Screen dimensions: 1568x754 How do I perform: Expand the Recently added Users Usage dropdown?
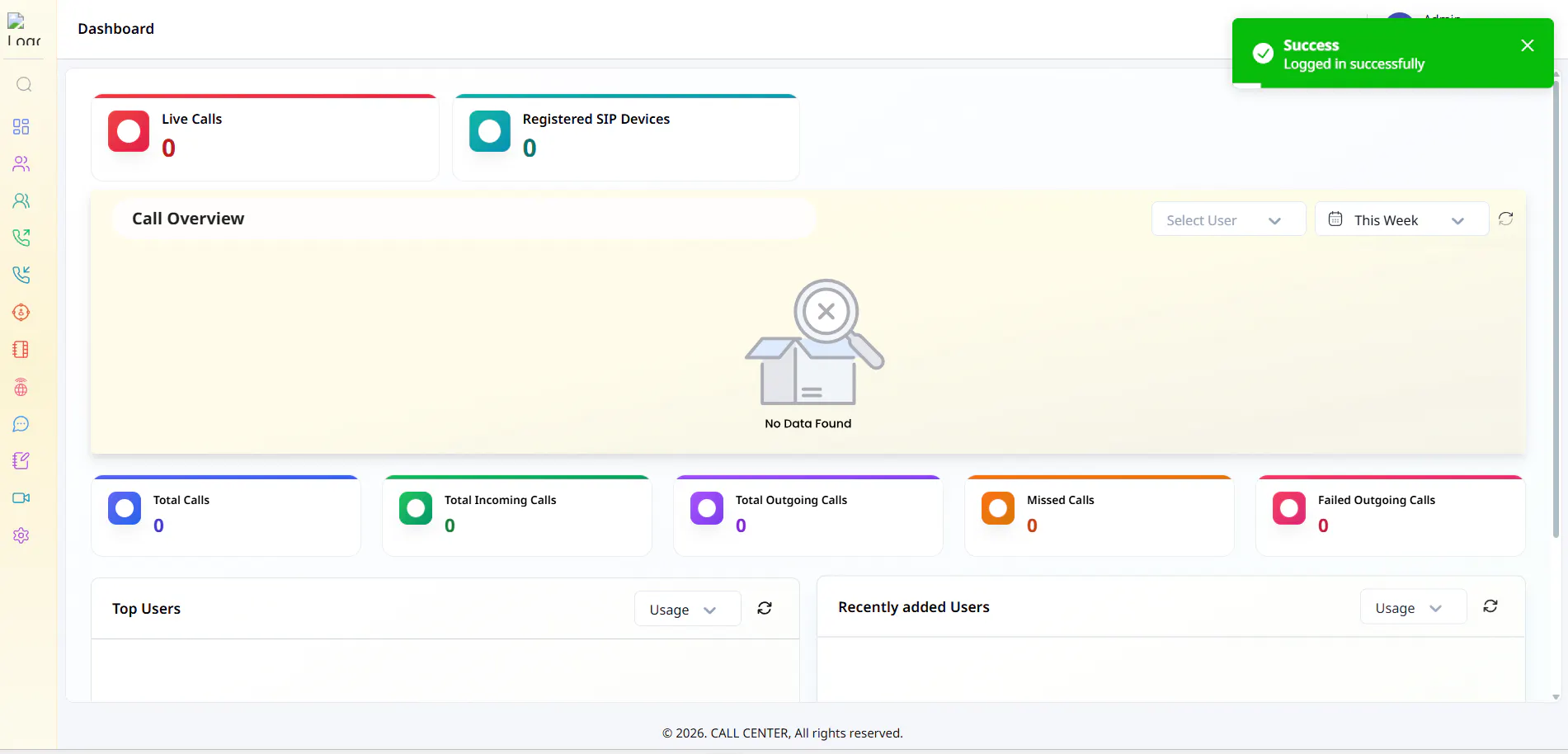coord(1413,608)
